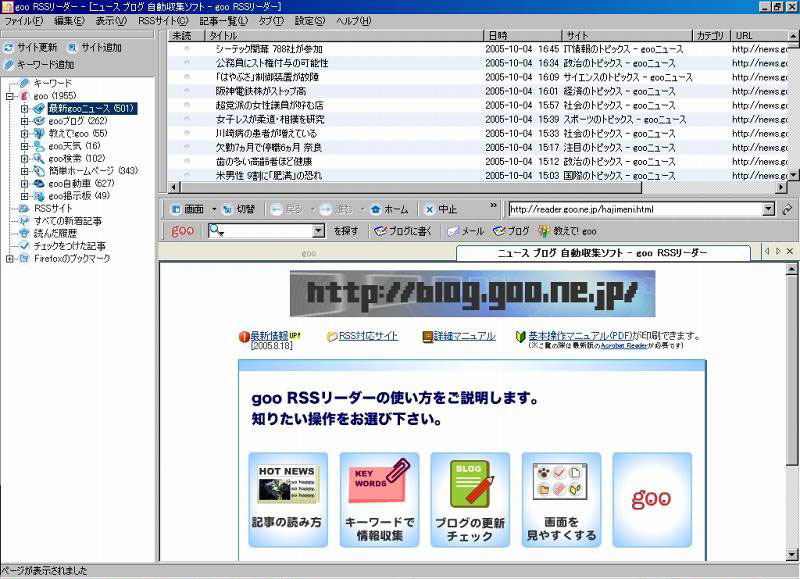Open the 最新情報 link
The width and height of the screenshot is (800, 579).
269,336
